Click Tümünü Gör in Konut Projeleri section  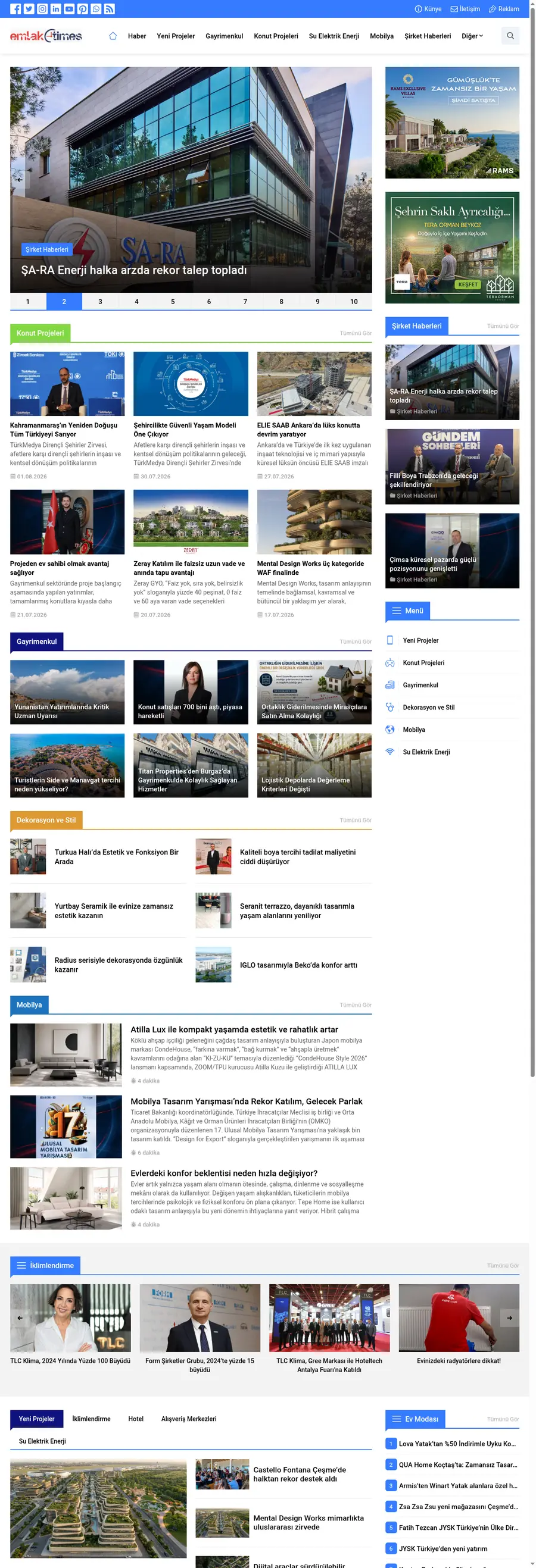point(356,333)
